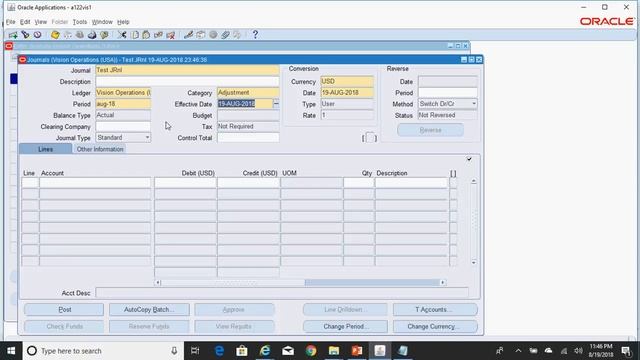Open the Help menu
640x360 pixels.
click(x=123, y=22)
